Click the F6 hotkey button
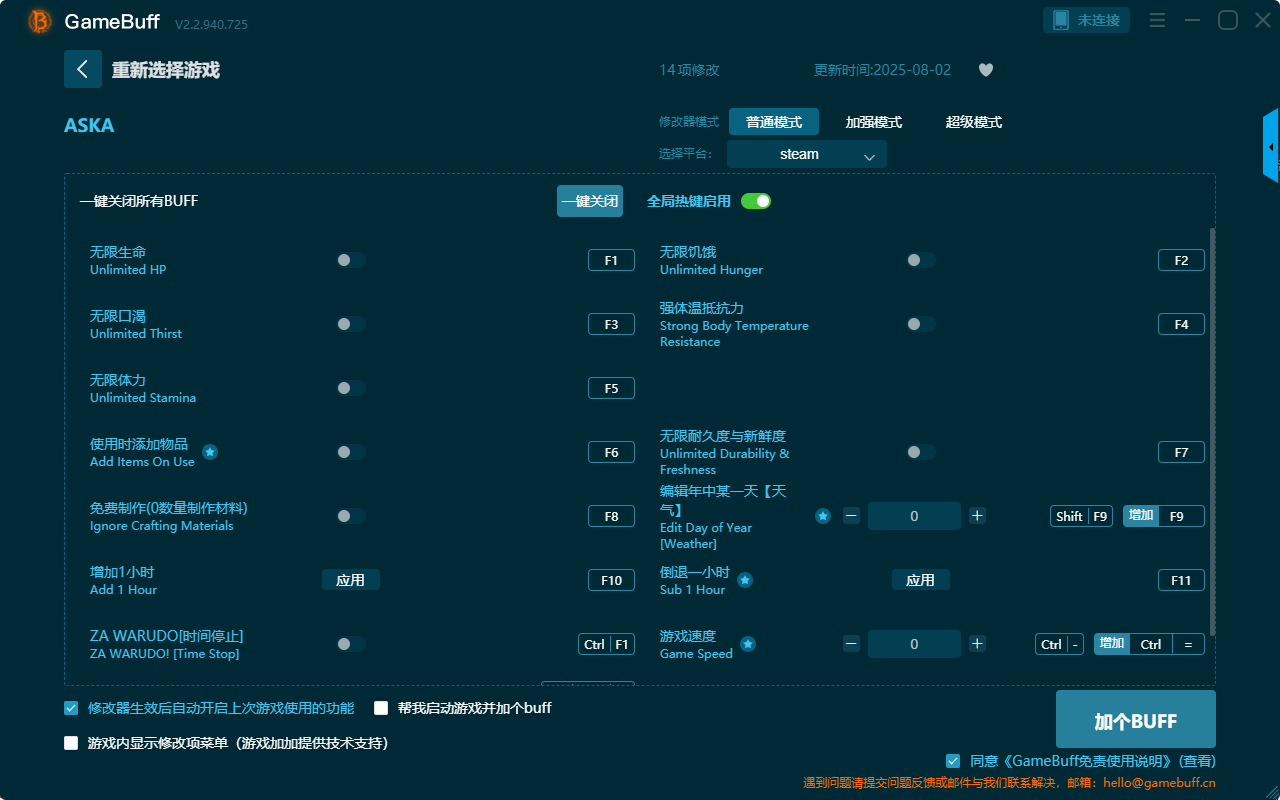 click(x=611, y=452)
